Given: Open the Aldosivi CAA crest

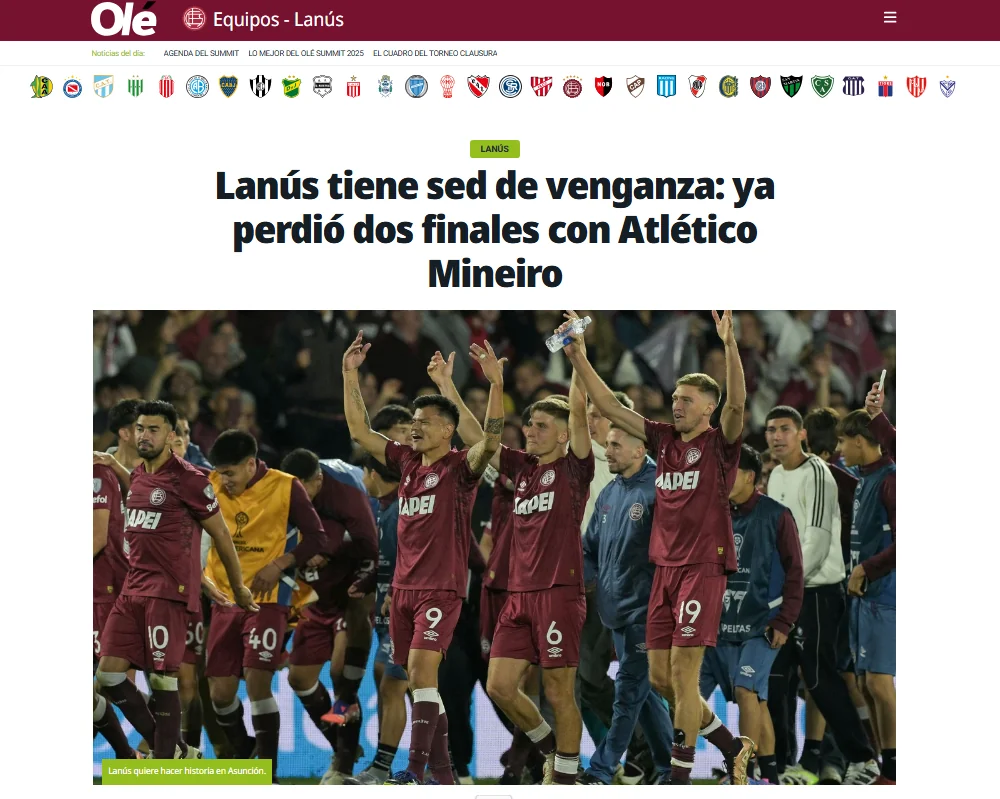Looking at the screenshot, I should pyautogui.click(x=41, y=86).
